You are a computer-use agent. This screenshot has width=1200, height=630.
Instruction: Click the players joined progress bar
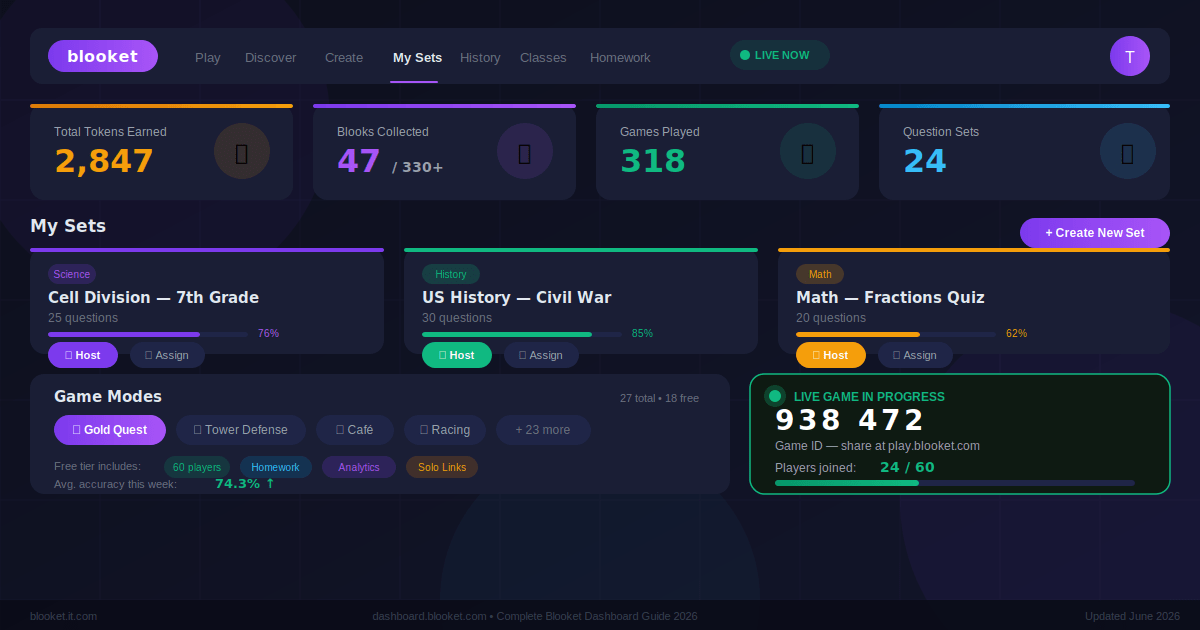coord(955,483)
